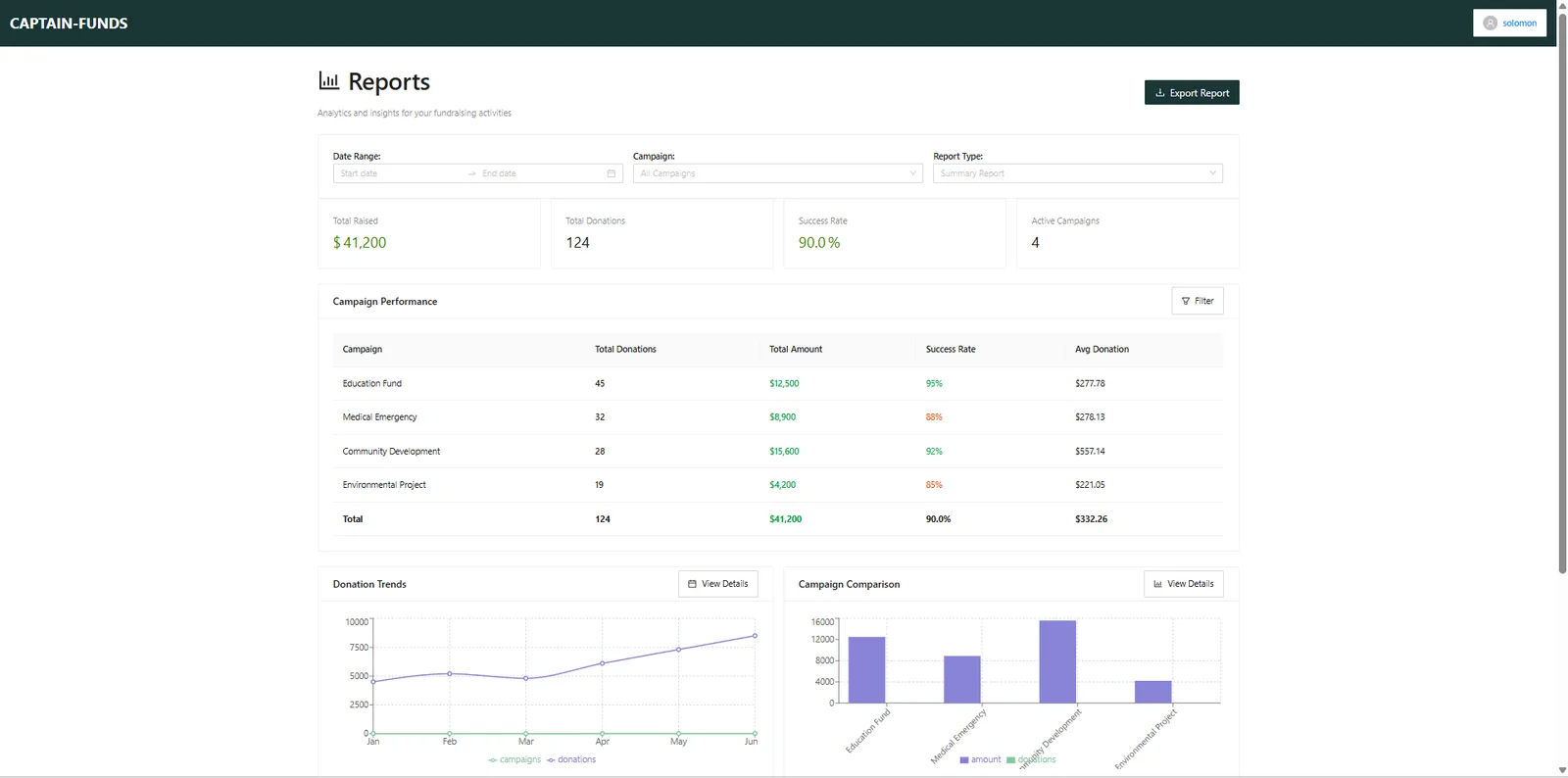Click the $15,600 total amount cell

pyautogui.click(x=784, y=452)
